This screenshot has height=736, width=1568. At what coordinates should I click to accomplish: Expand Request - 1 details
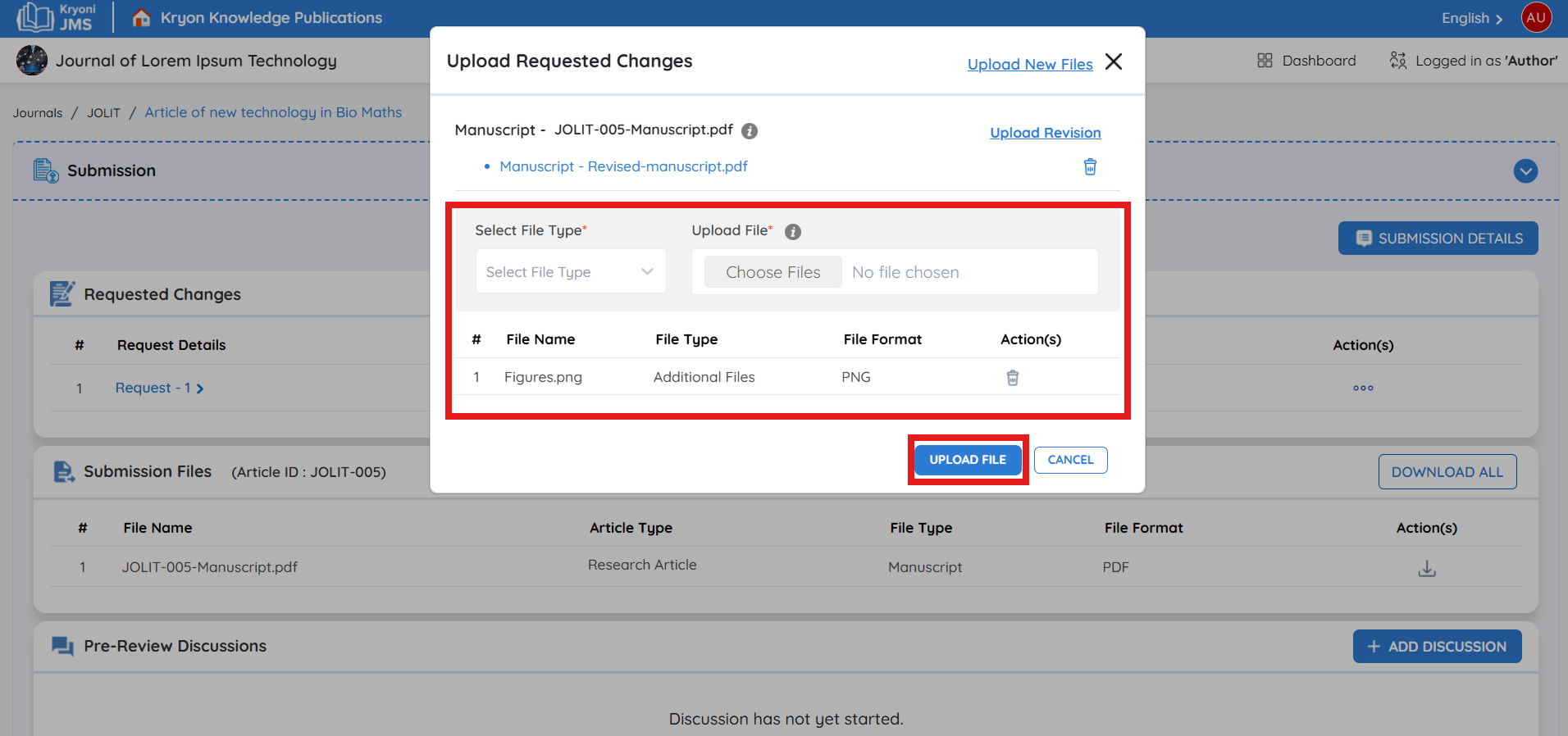pyautogui.click(x=159, y=388)
